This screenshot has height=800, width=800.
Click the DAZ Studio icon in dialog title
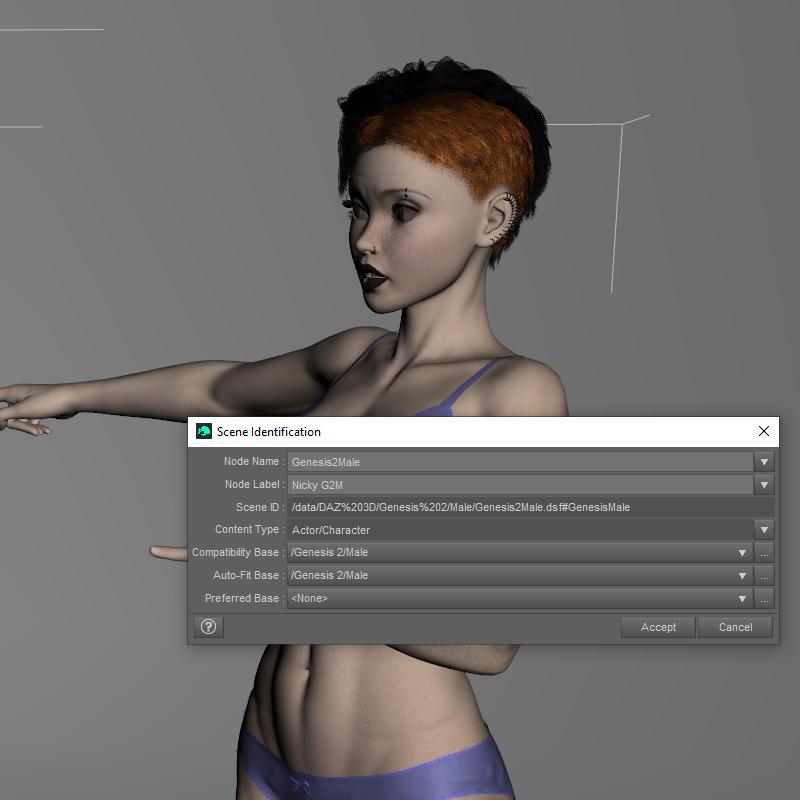click(x=204, y=431)
